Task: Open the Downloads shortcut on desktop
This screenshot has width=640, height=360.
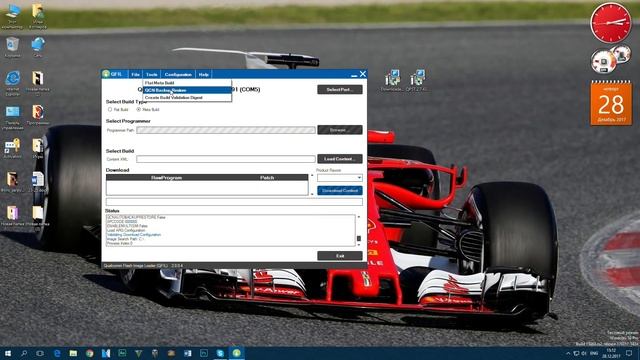Action: (392, 80)
